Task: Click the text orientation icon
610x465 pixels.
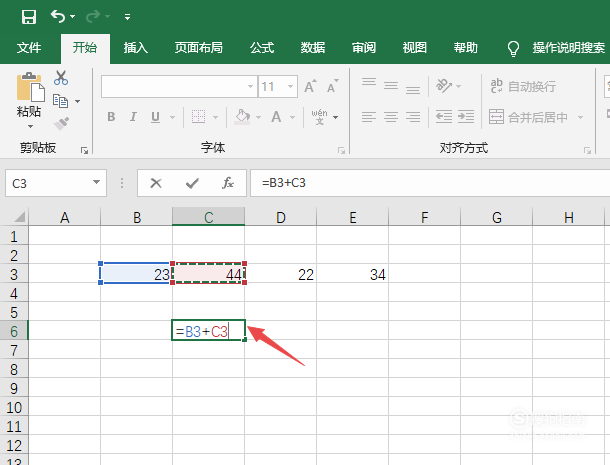Action: click(x=444, y=86)
